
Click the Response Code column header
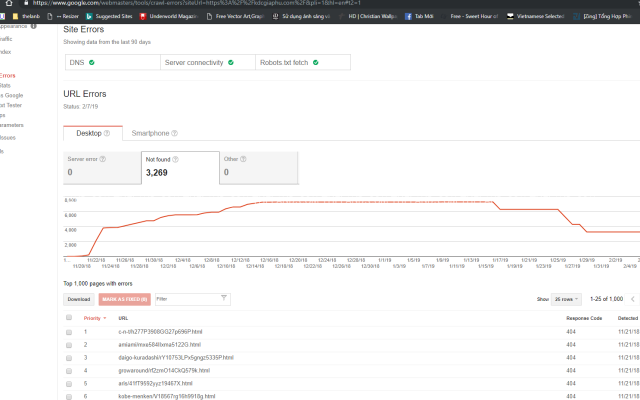tap(584, 318)
